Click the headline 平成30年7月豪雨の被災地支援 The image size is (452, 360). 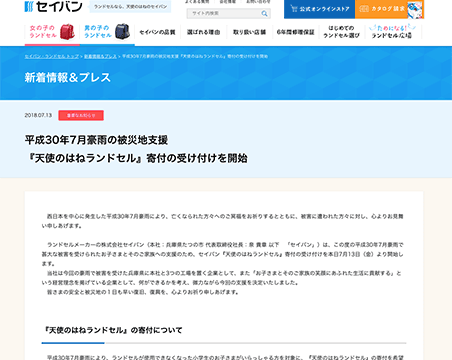[x=96, y=140]
